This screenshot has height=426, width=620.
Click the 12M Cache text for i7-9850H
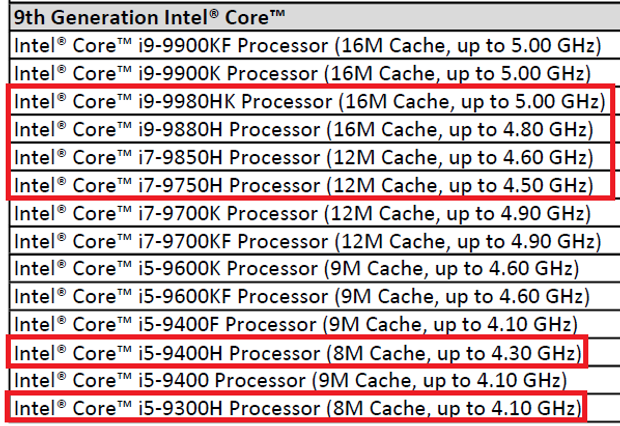[388, 157]
